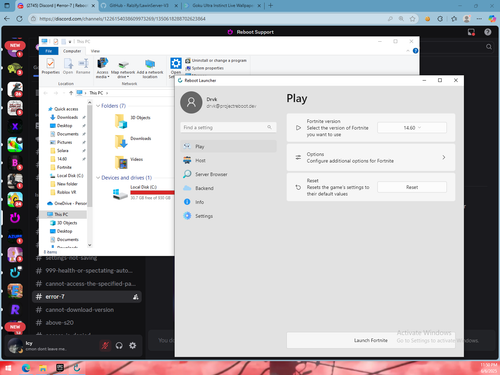Open File Explorer from taskbar
The height and width of the screenshot is (375, 500).
coord(43,368)
